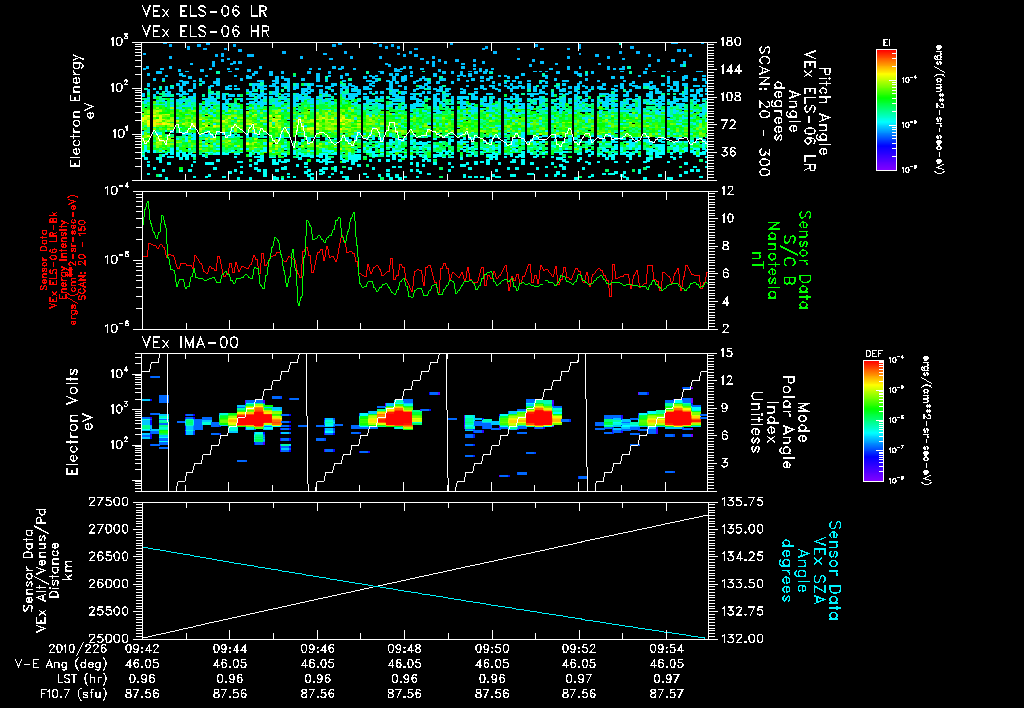Select the "EI" label above the color bar
The width and height of the screenshot is (1024, 708).
point(886,42)
